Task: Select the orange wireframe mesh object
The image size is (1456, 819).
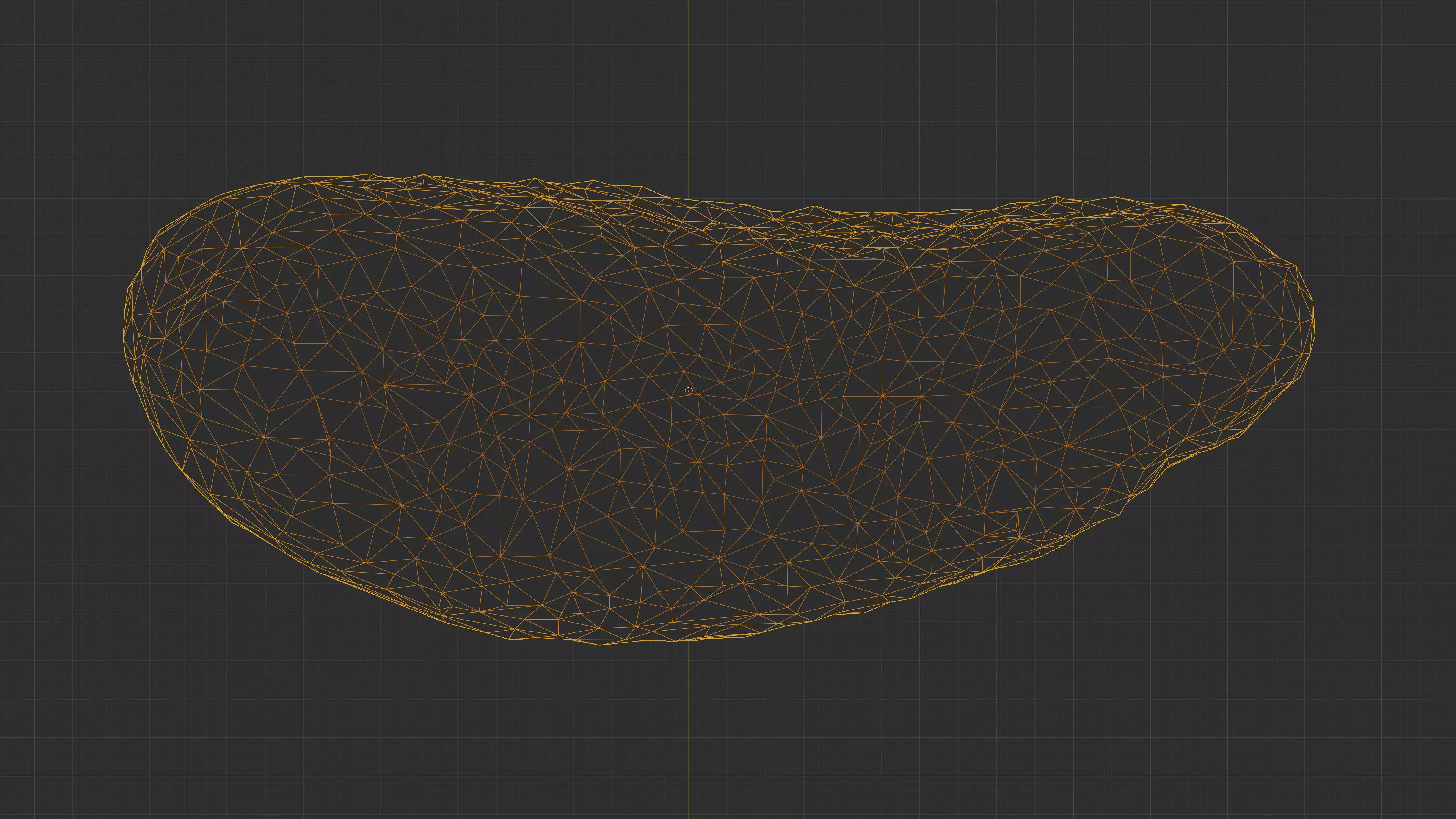Action: 719,409
